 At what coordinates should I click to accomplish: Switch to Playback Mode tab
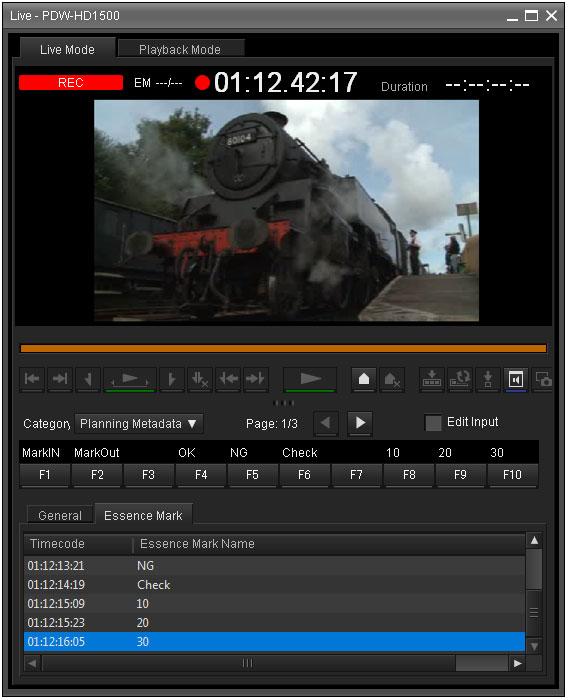pyautogui.click(x=180, y=49)
